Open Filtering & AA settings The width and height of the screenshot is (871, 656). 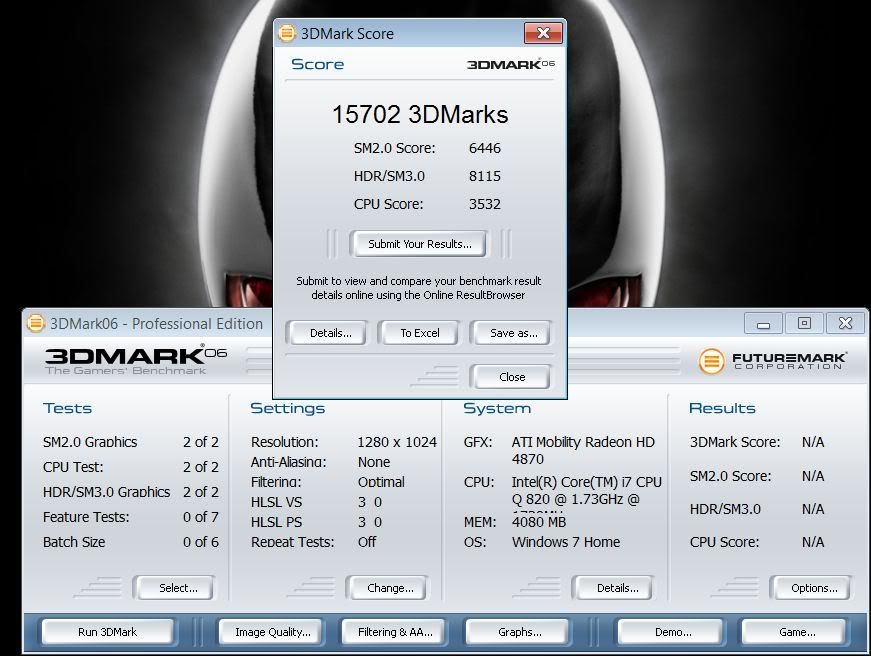coord(394,632)
